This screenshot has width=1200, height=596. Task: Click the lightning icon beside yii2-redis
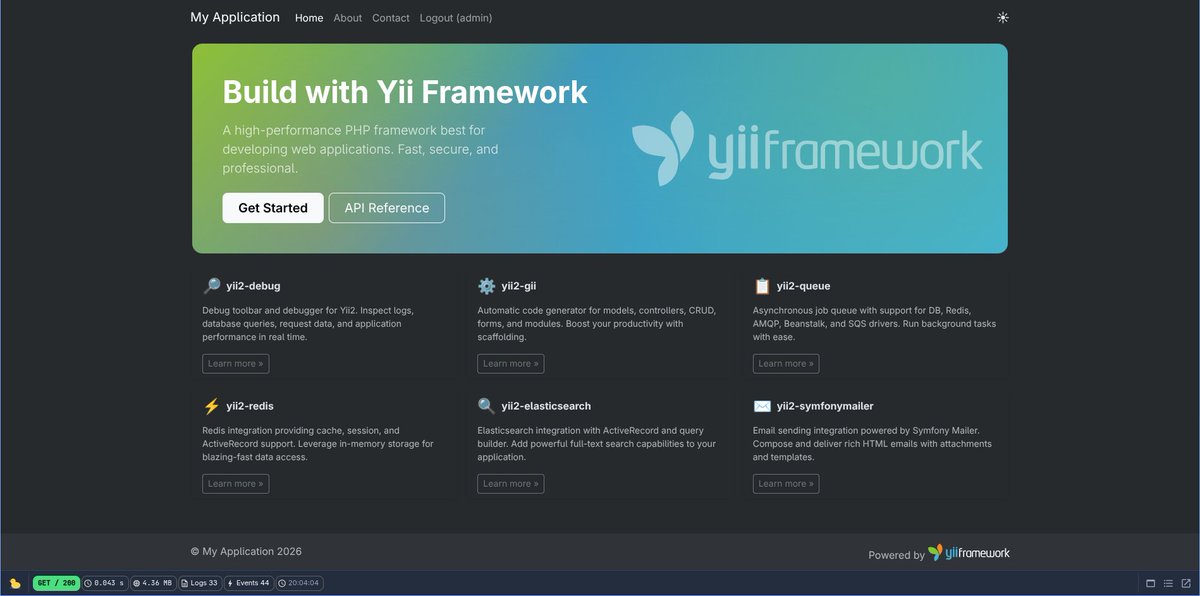tap(211, 406)
